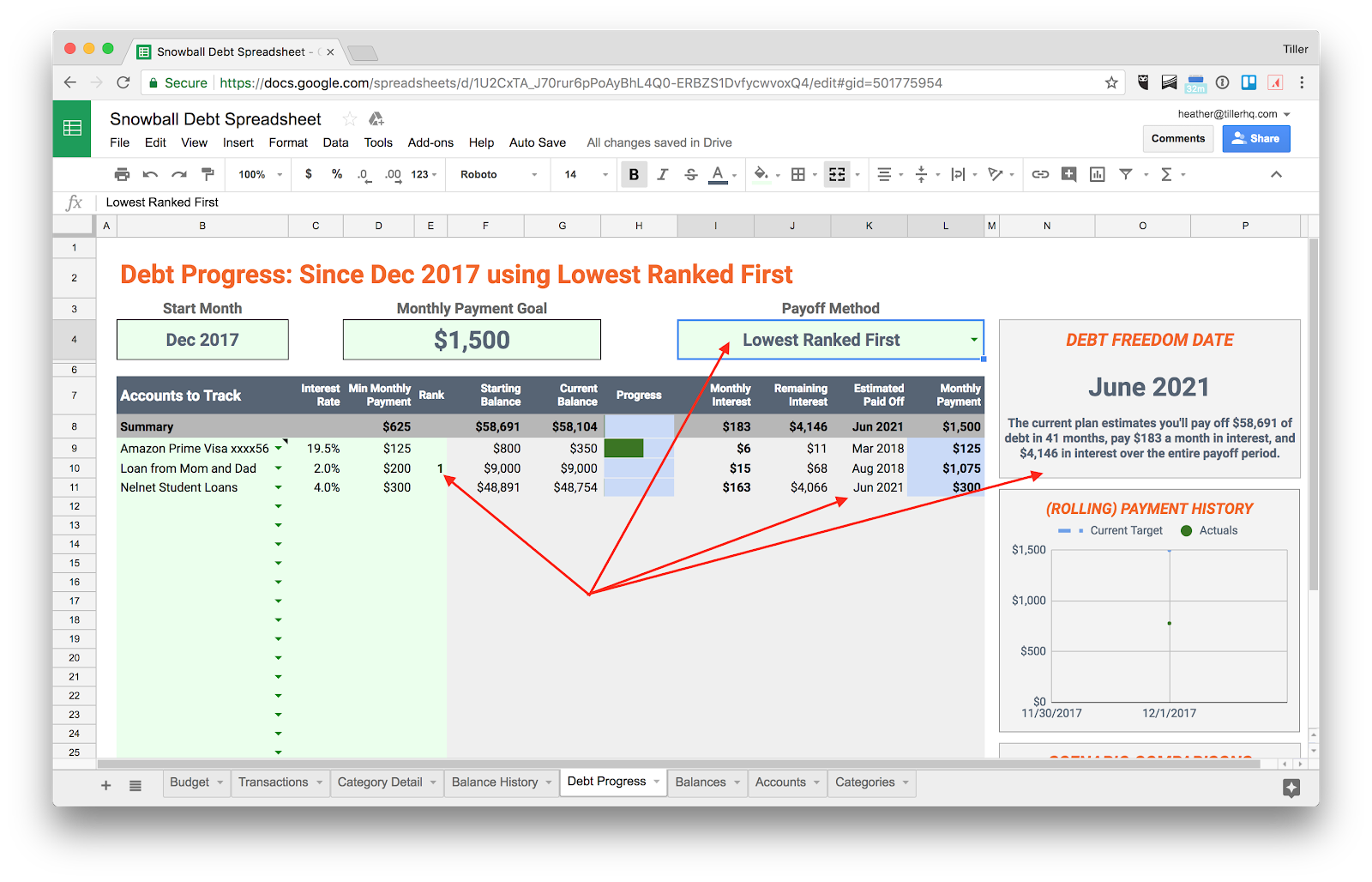Viewport: 1372px width, 882px height.
Task: Toggle Italic formatting
Action: tap(662, 174)
